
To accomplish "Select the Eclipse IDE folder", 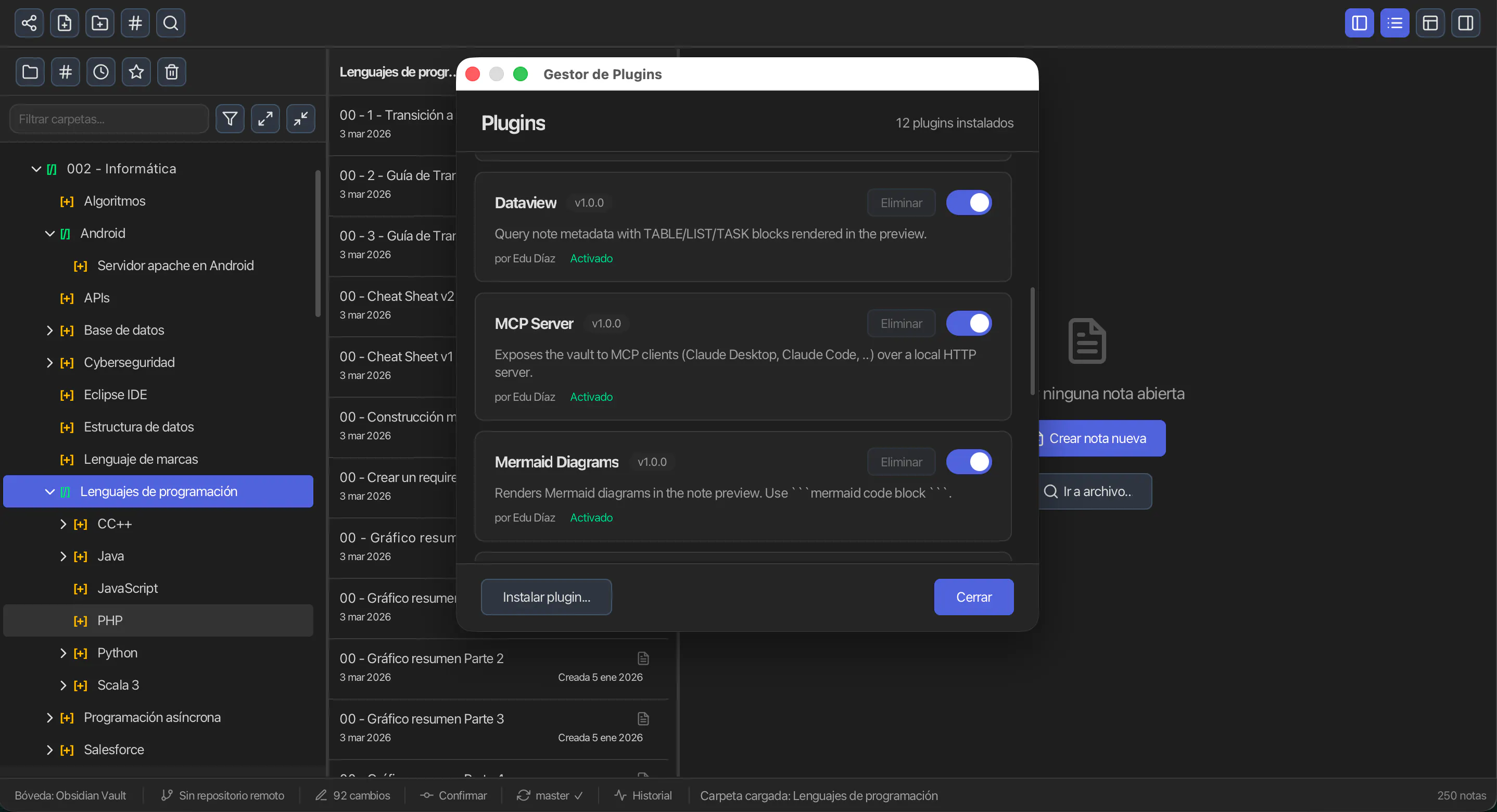I will point(158,395).
